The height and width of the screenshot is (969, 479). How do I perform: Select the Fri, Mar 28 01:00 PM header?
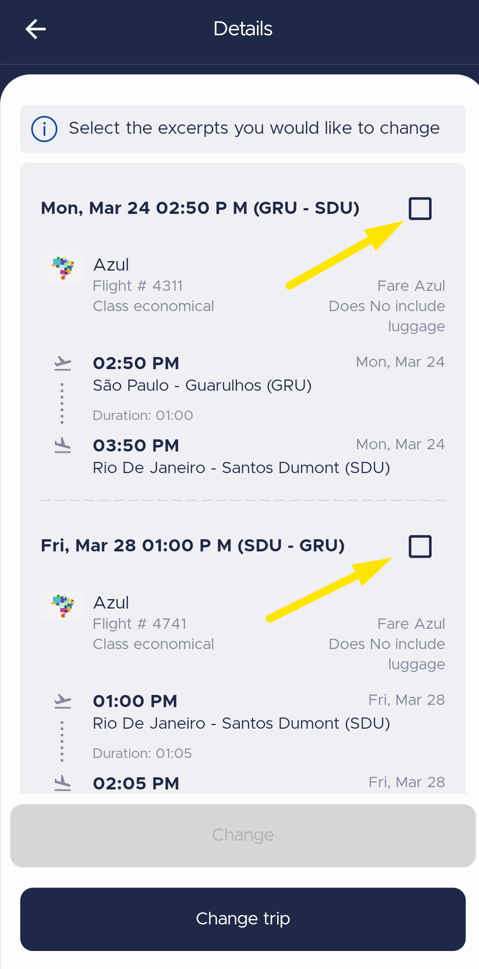coord(192,546)
